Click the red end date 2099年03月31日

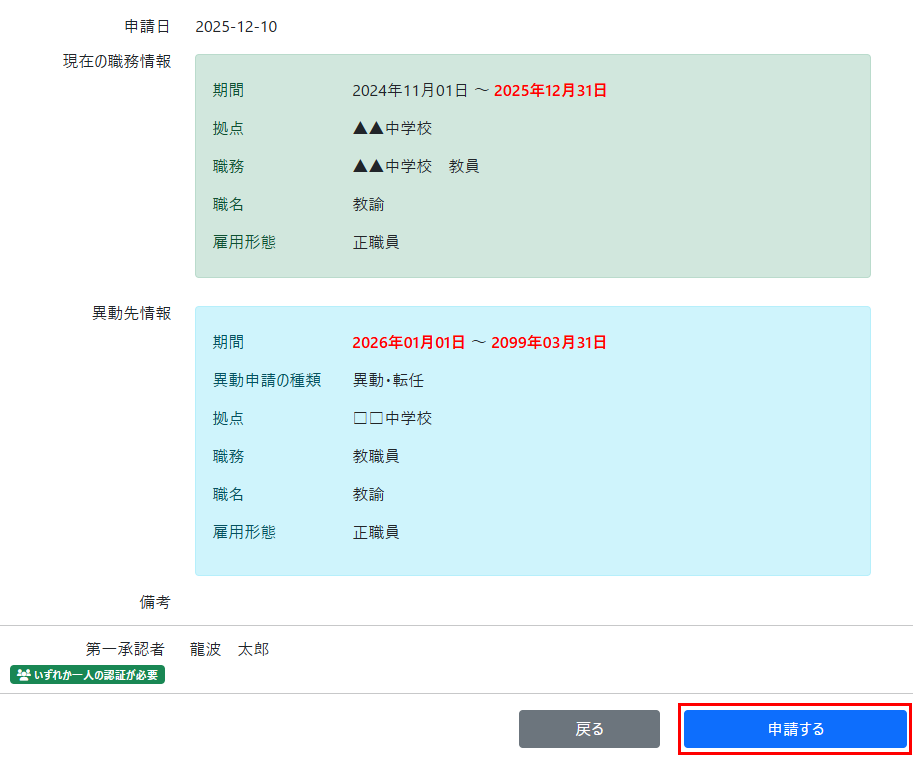pos(549,342)
